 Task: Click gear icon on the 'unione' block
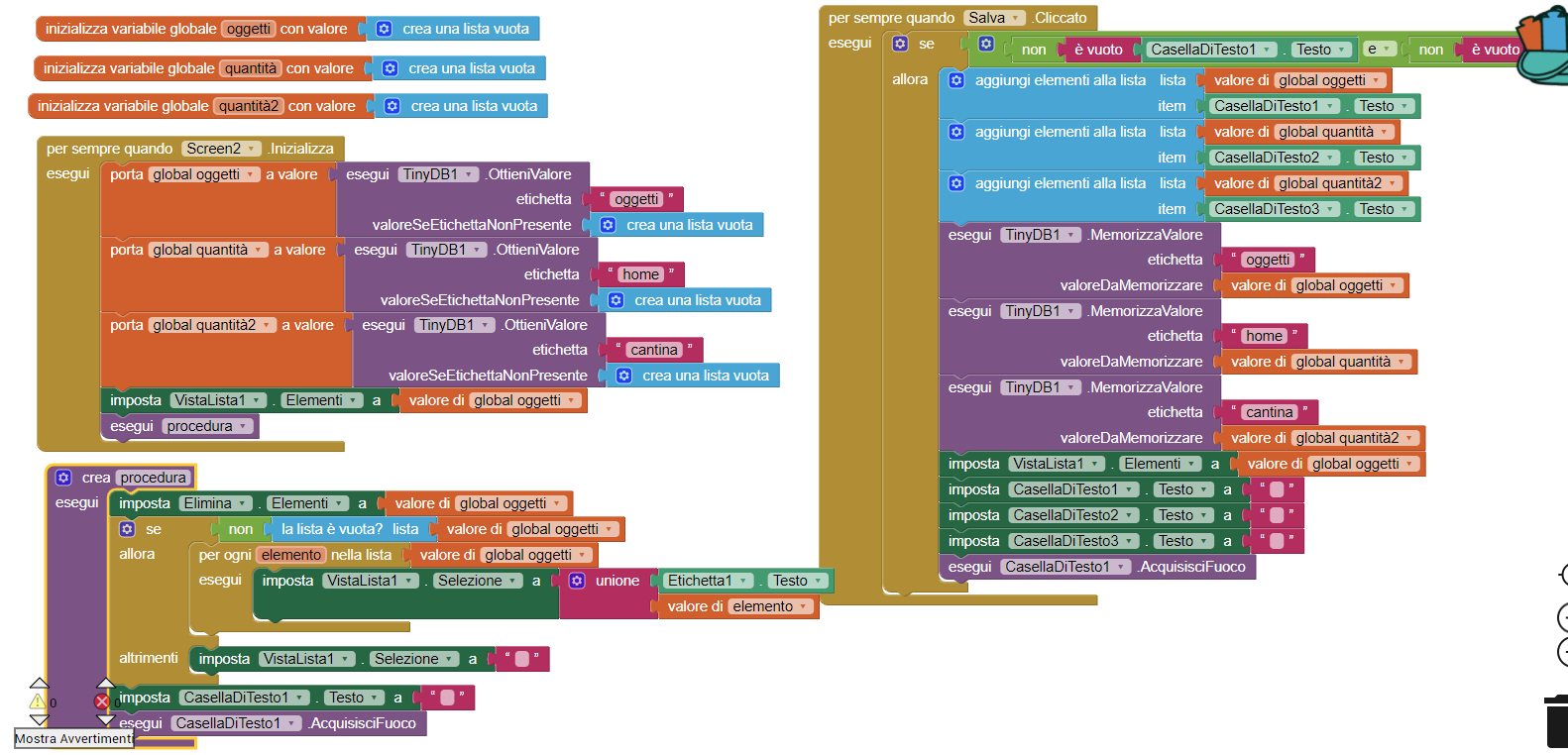pyautogui.click(x=577, y=581)
